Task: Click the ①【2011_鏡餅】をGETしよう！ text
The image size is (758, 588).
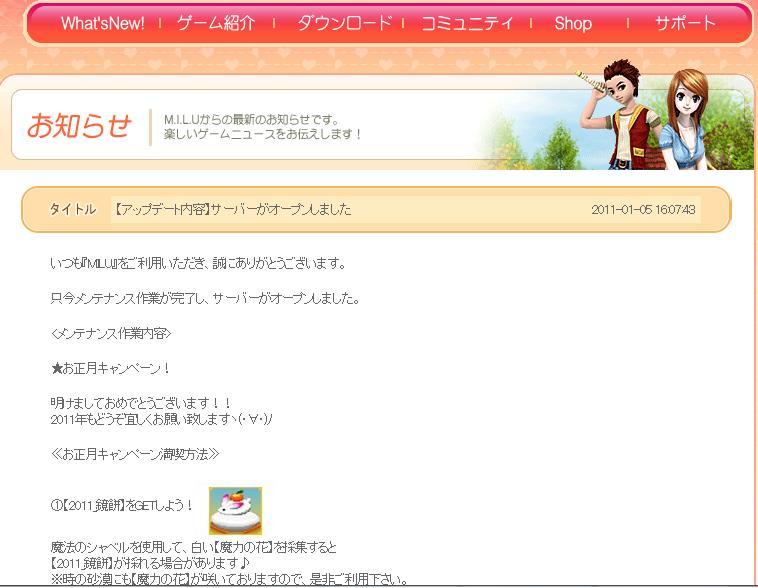Action: (x=122, y=505)
